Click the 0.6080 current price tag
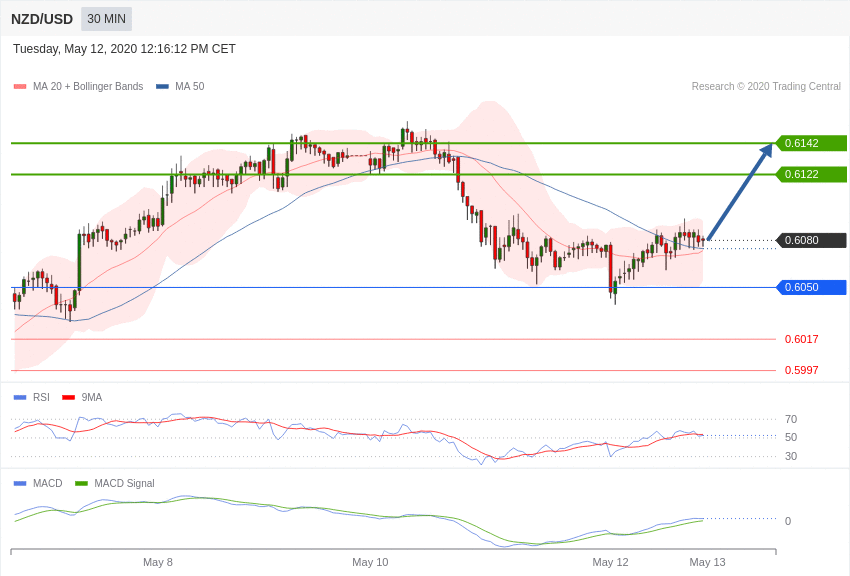 coord(812,240)
